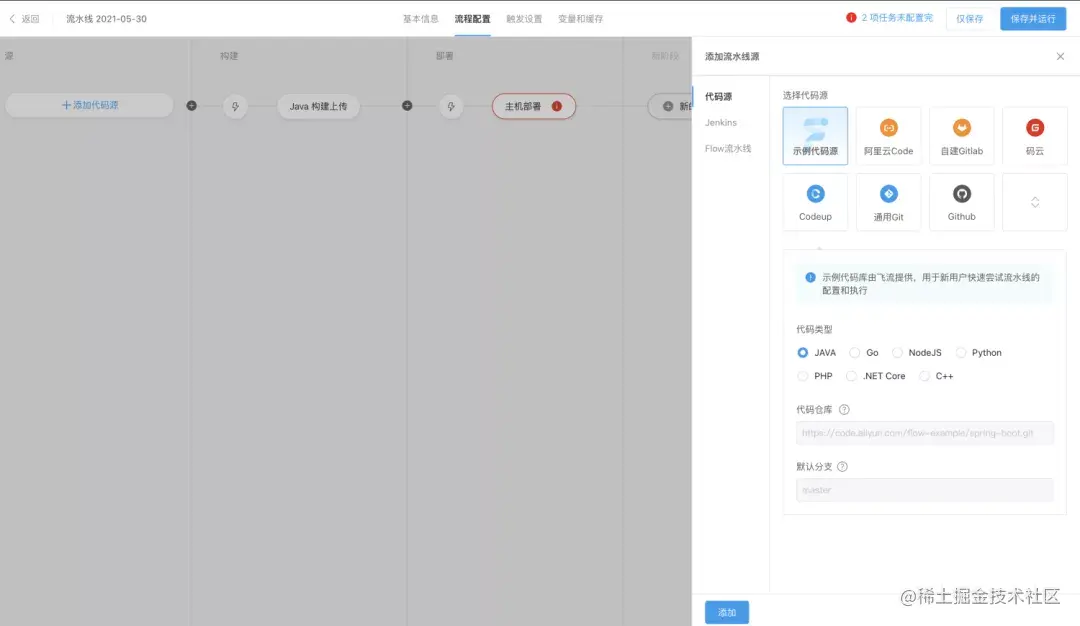Click 保存并运行 button
This screenshot has height=626, width=1080.
(1032, 19)
